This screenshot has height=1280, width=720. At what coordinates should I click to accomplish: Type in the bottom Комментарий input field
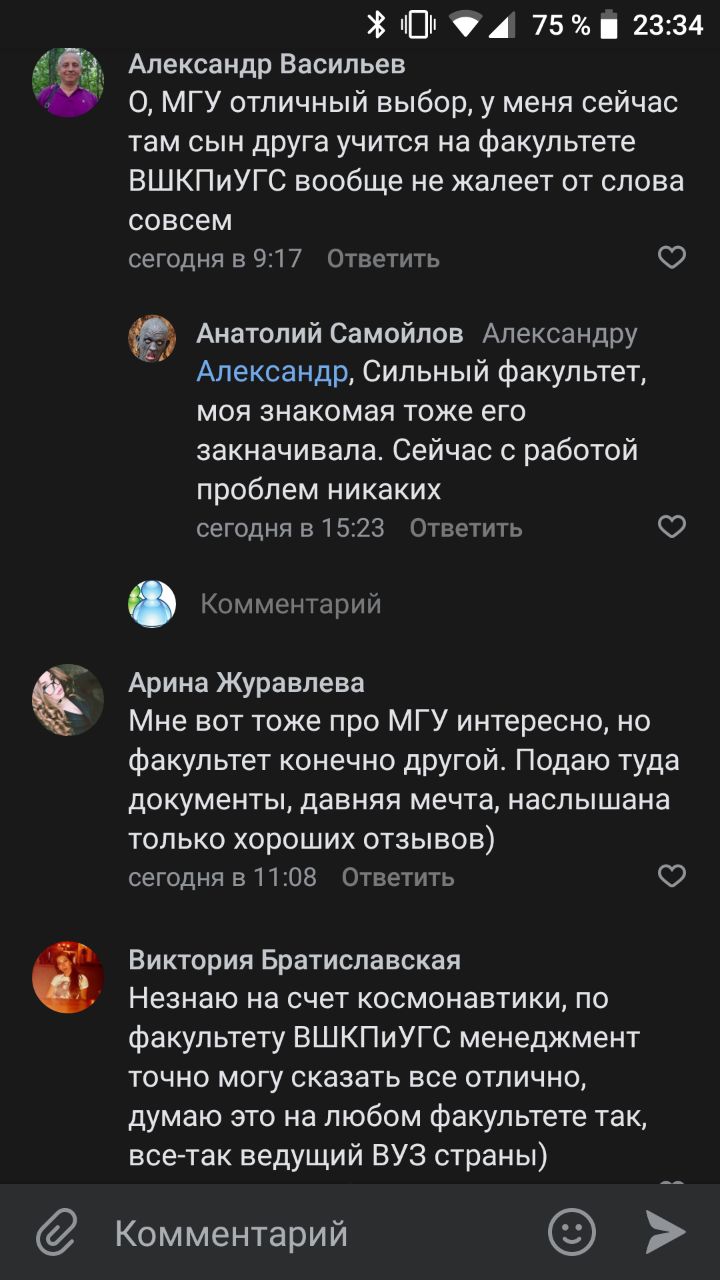(300, 1233)
